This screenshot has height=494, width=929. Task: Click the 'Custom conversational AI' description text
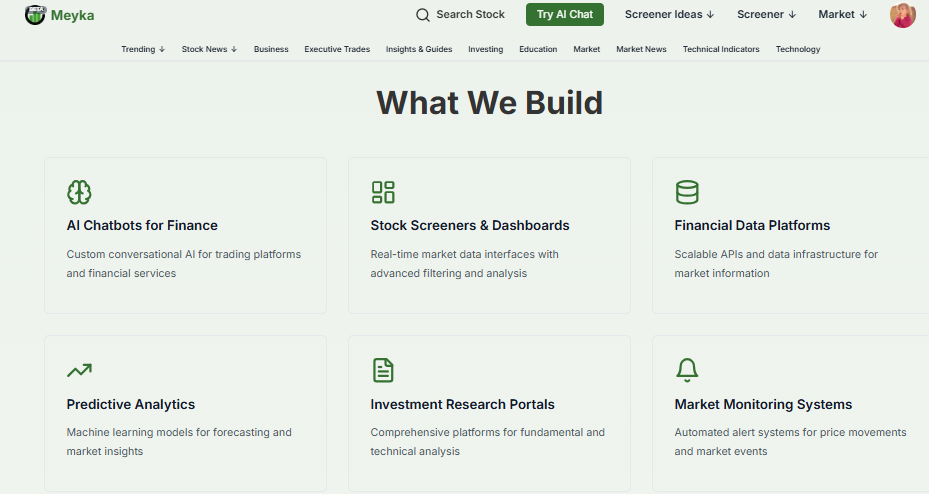coord(184,264)
